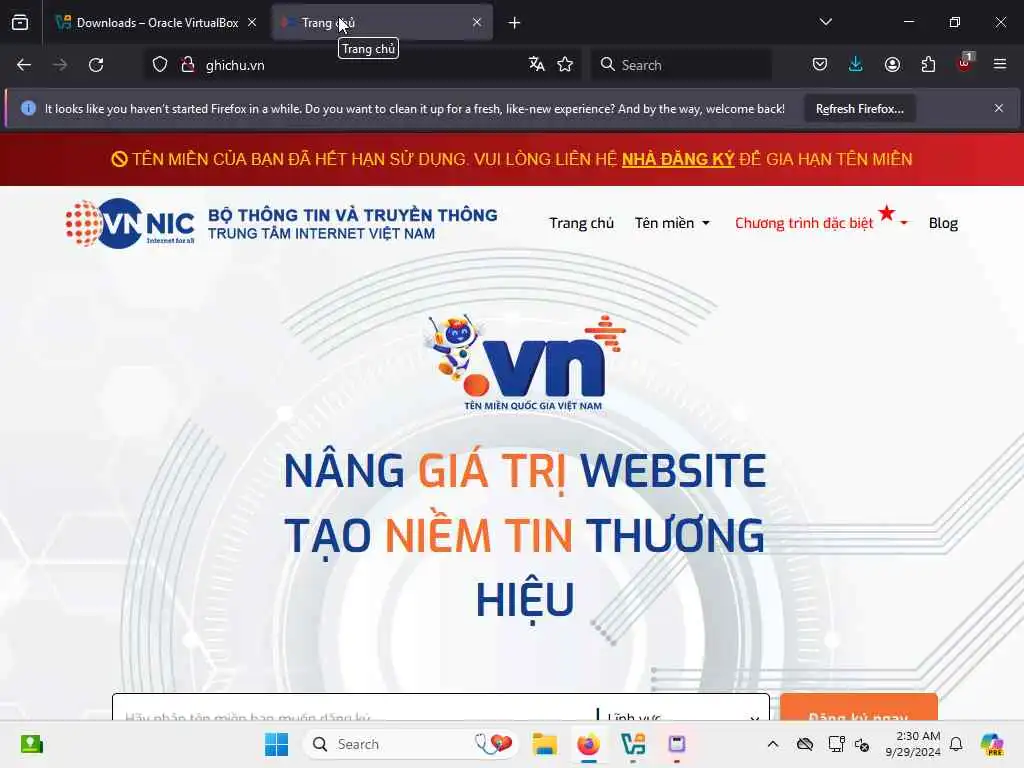Image resolution: width=1024 pixels, height=768 pixels.
Task: Open network display tray icon
Action: 836,744
